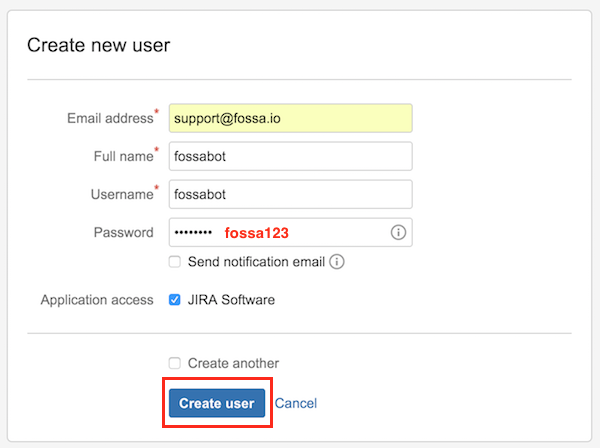The height and width of the screenshot is (448, 600).
Task: Click the "Email address" field label
Action: coord(109,118)
